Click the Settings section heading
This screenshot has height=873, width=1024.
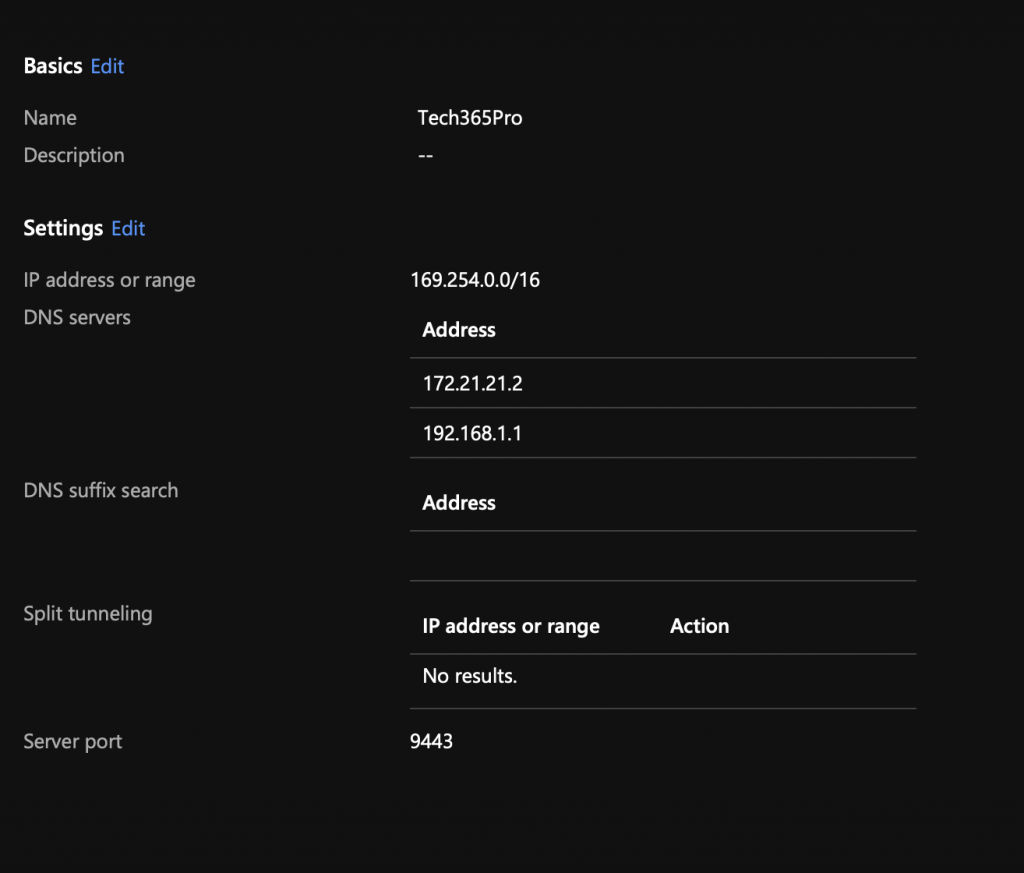click(63, 228)
